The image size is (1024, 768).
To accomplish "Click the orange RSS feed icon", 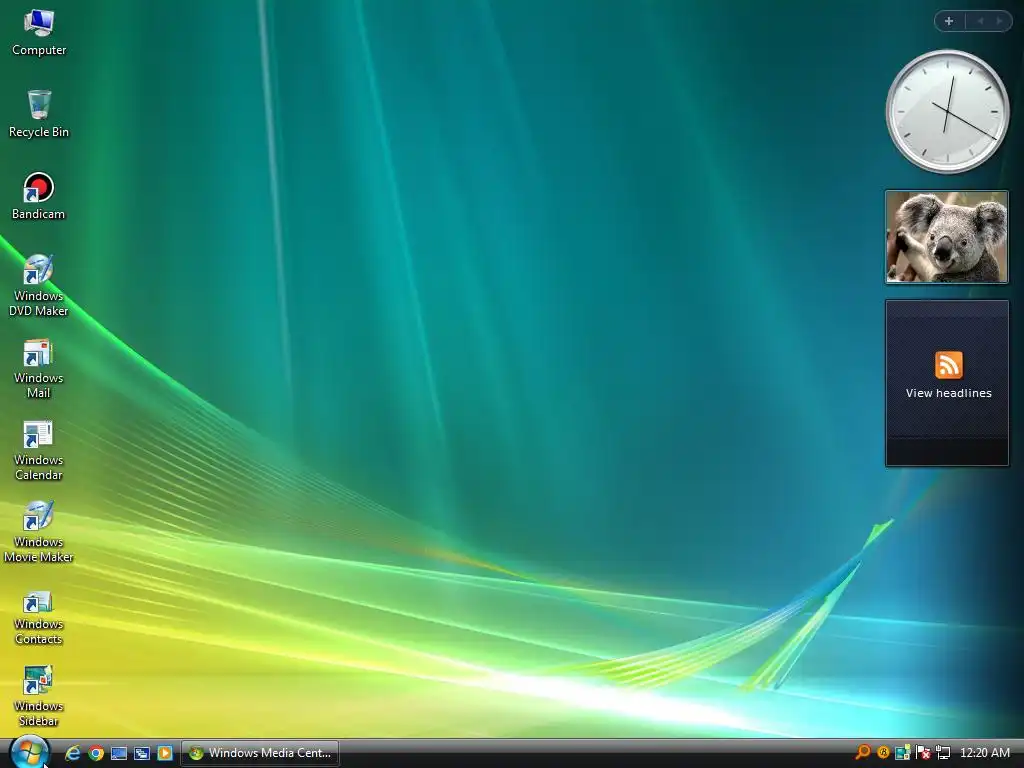I will (x=948, y=364).
